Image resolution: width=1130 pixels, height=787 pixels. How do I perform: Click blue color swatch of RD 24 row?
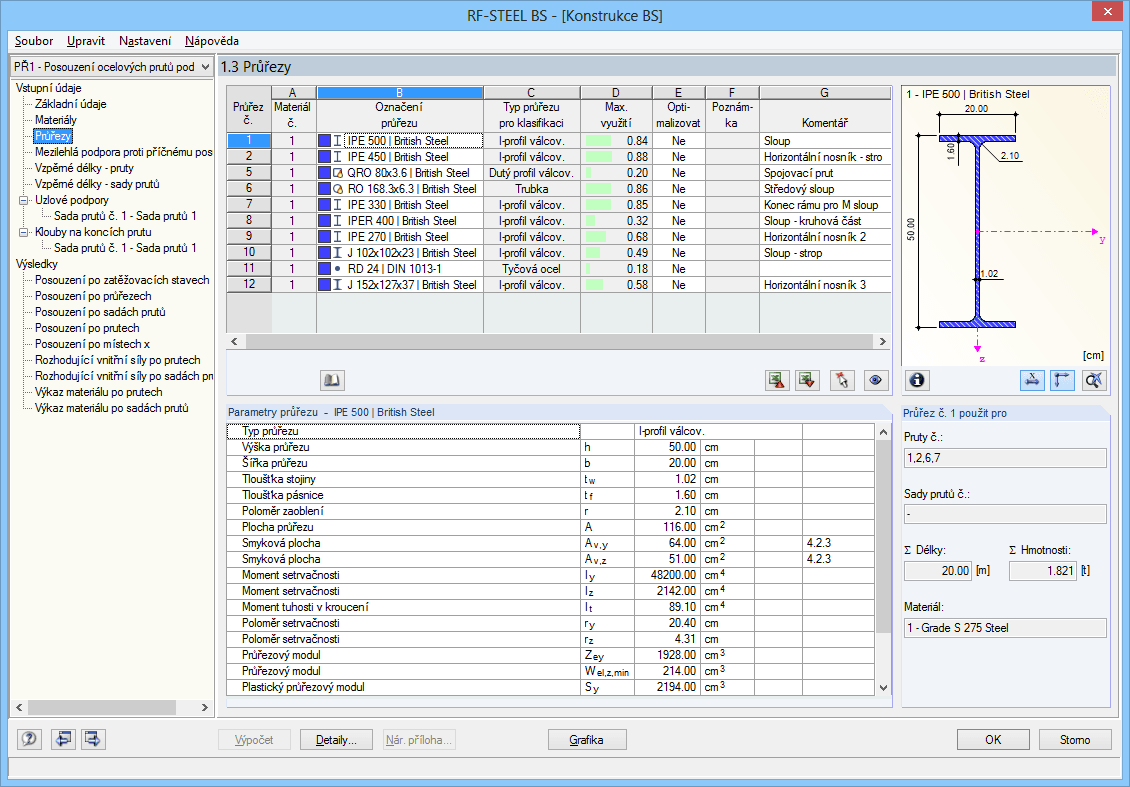pos(324,269)
